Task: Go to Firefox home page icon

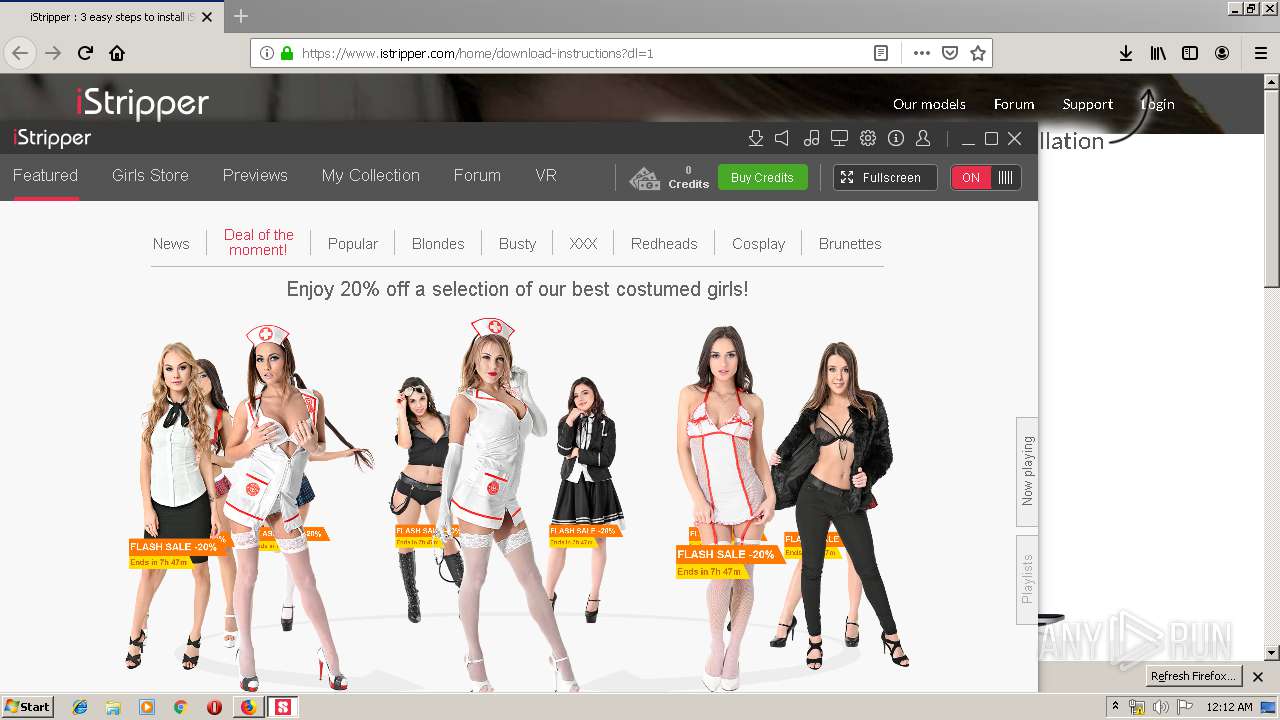Action: coord(117,53)
